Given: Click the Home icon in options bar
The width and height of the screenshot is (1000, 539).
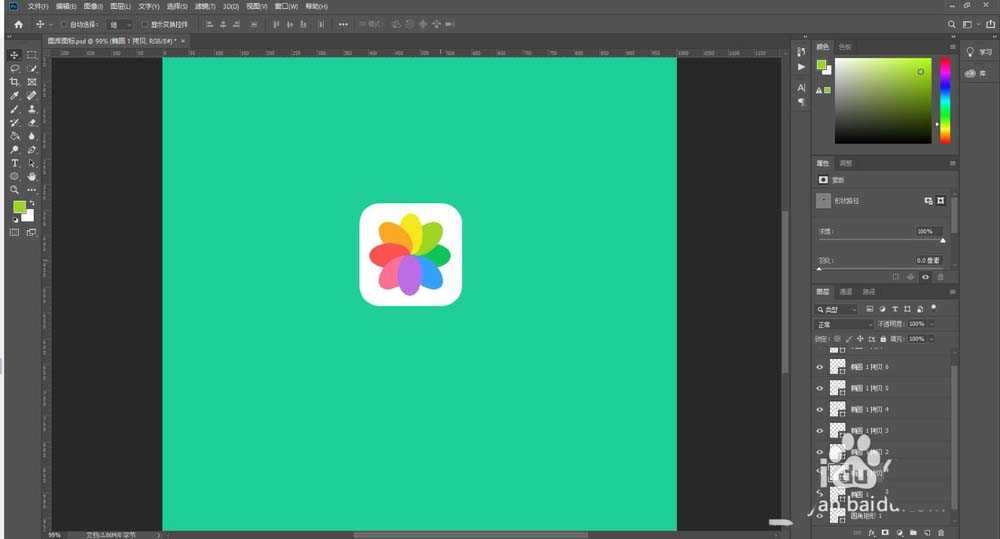Looking at the screenshot, I should tap(18, 23).
